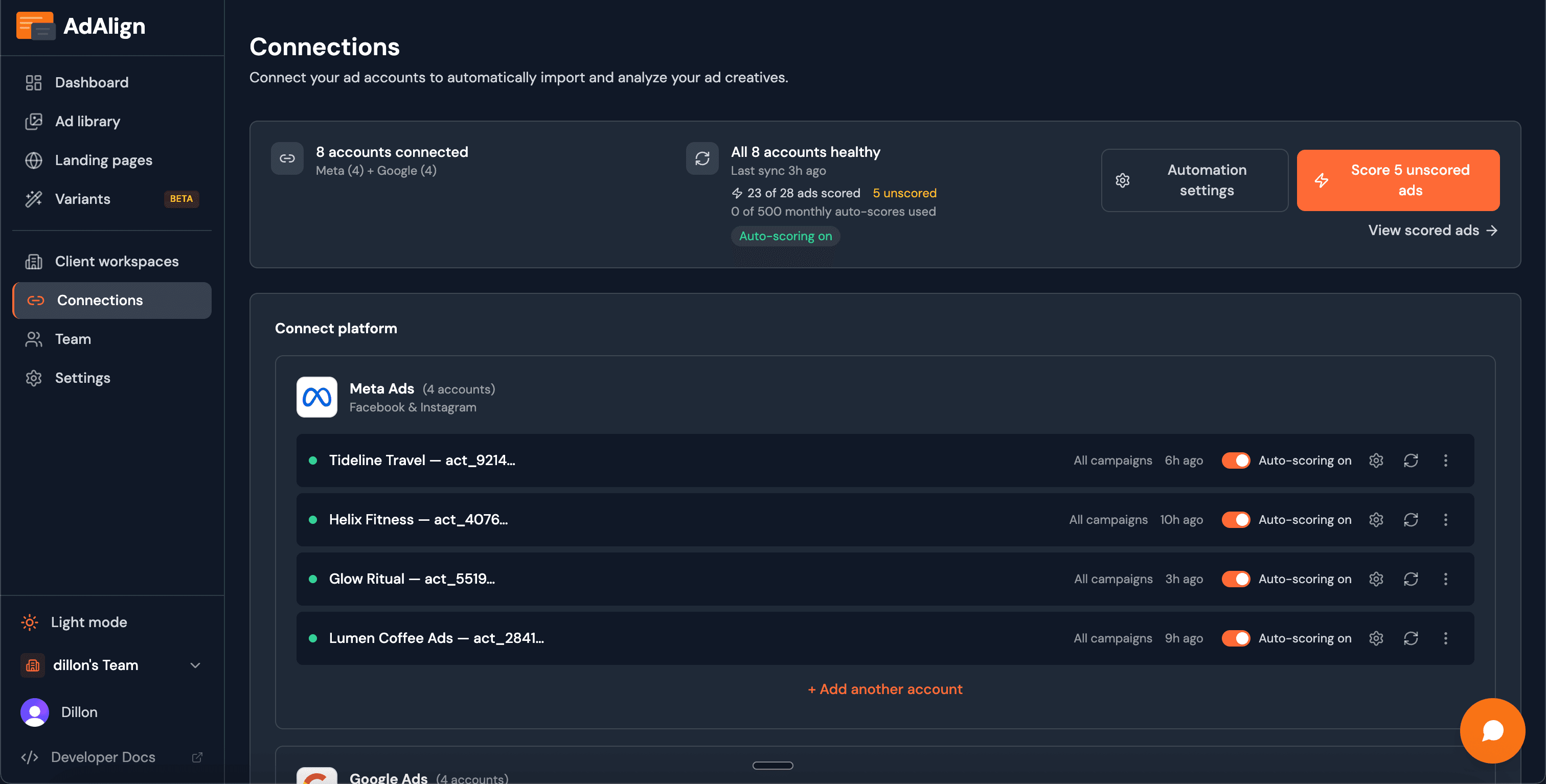Click the AdAlign logo icon
Image resolution: width=1546 pixels, height=784 pixels.
click(x=35, y=26)
